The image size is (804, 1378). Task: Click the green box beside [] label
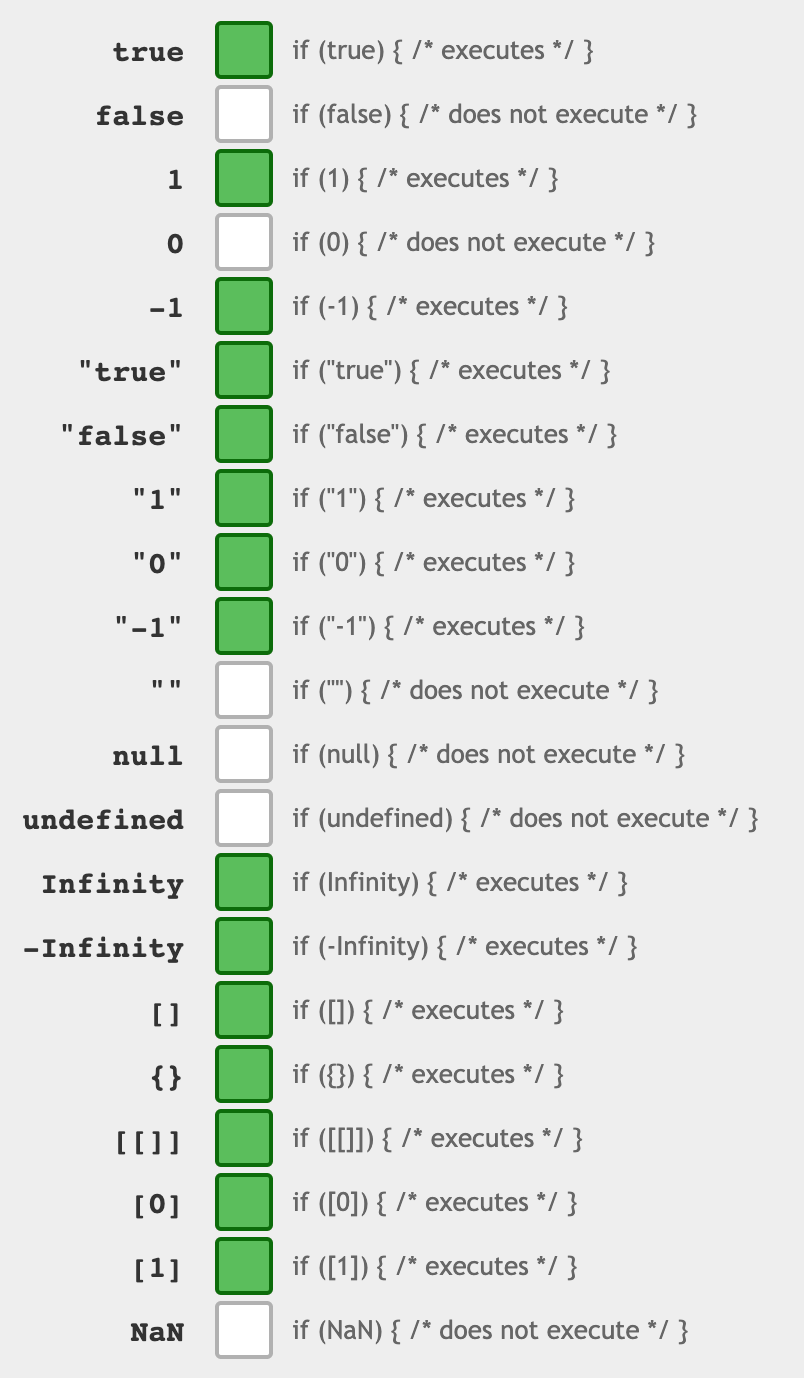coord(243,1010)
